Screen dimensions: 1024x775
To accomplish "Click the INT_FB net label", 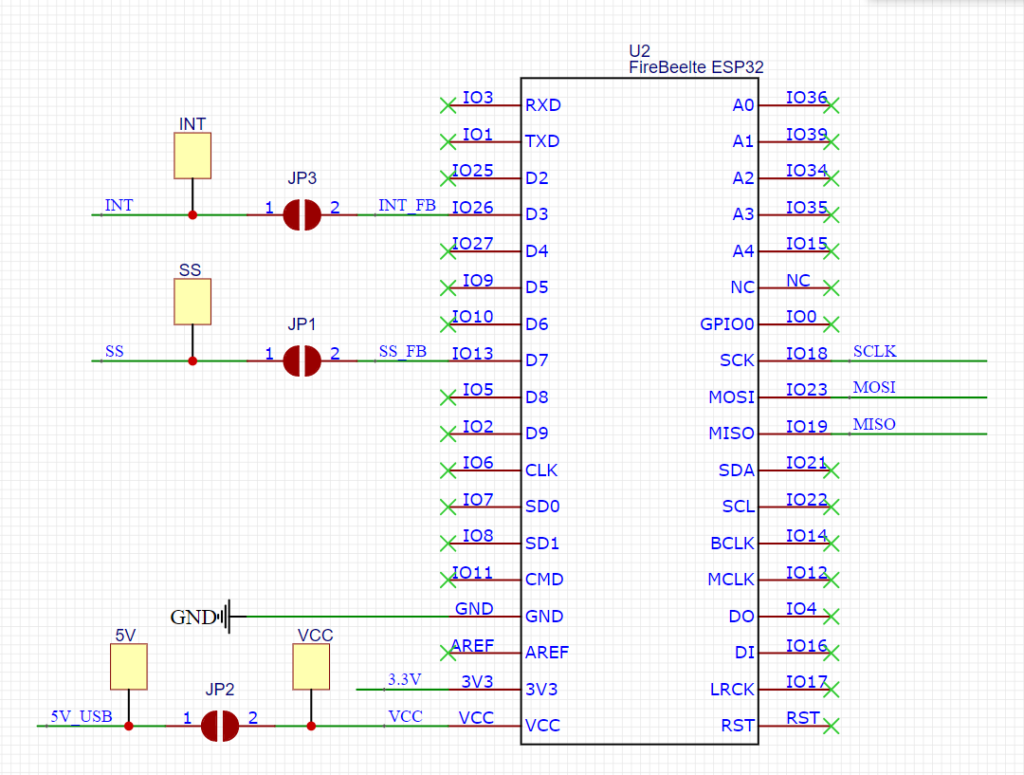I will tap(407, 205).
